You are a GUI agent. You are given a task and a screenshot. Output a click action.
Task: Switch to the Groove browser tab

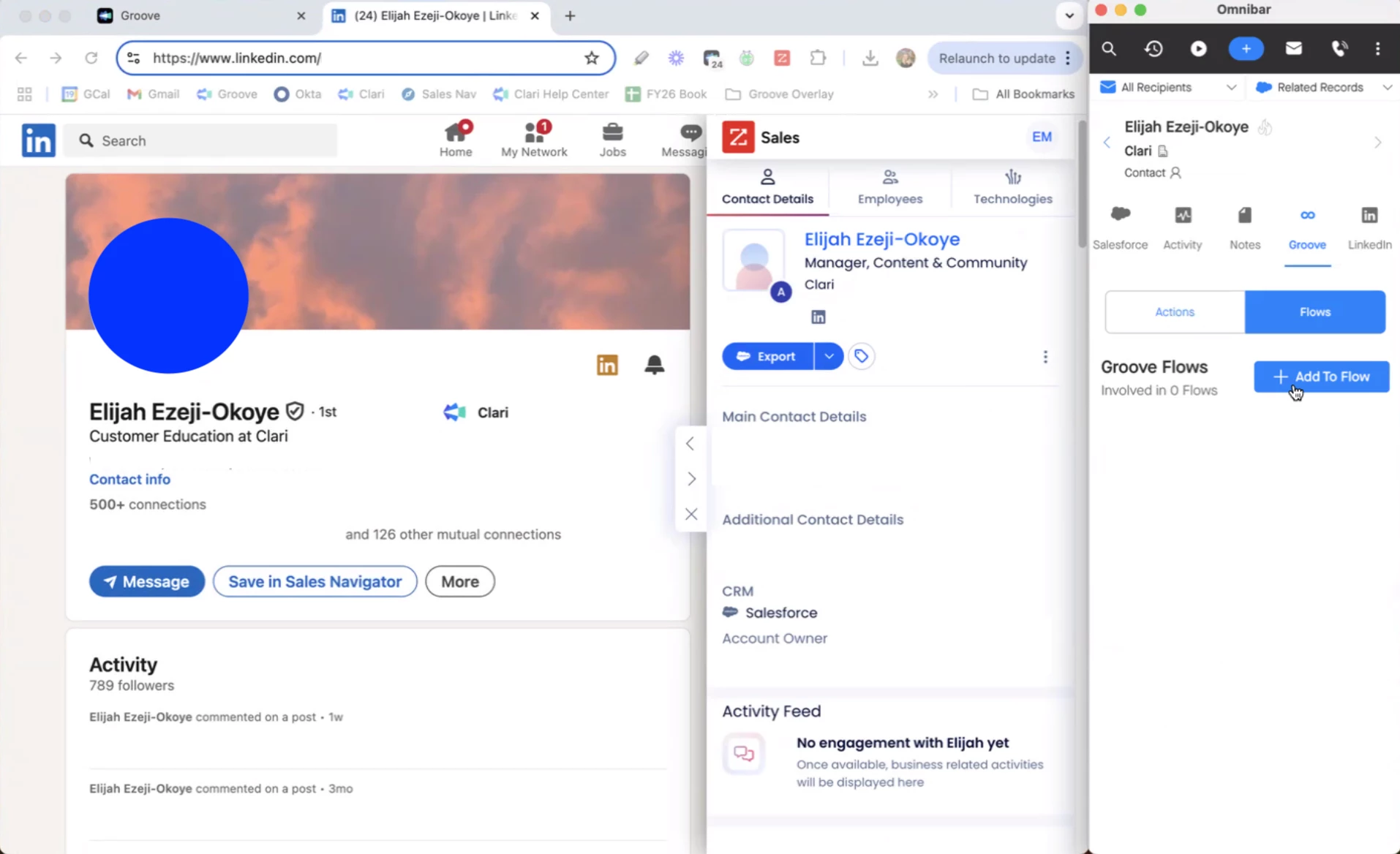pyautogui.click(x=202, y=15)
